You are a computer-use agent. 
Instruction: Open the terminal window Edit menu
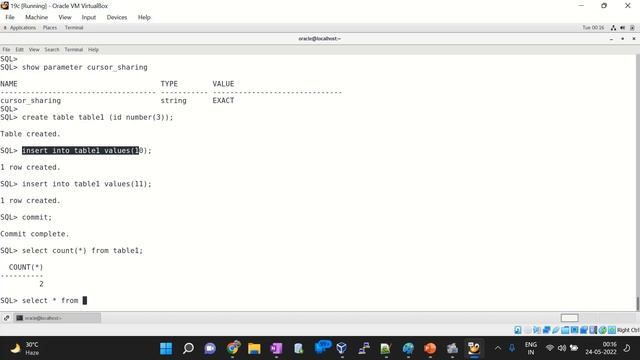pos(20,49)
